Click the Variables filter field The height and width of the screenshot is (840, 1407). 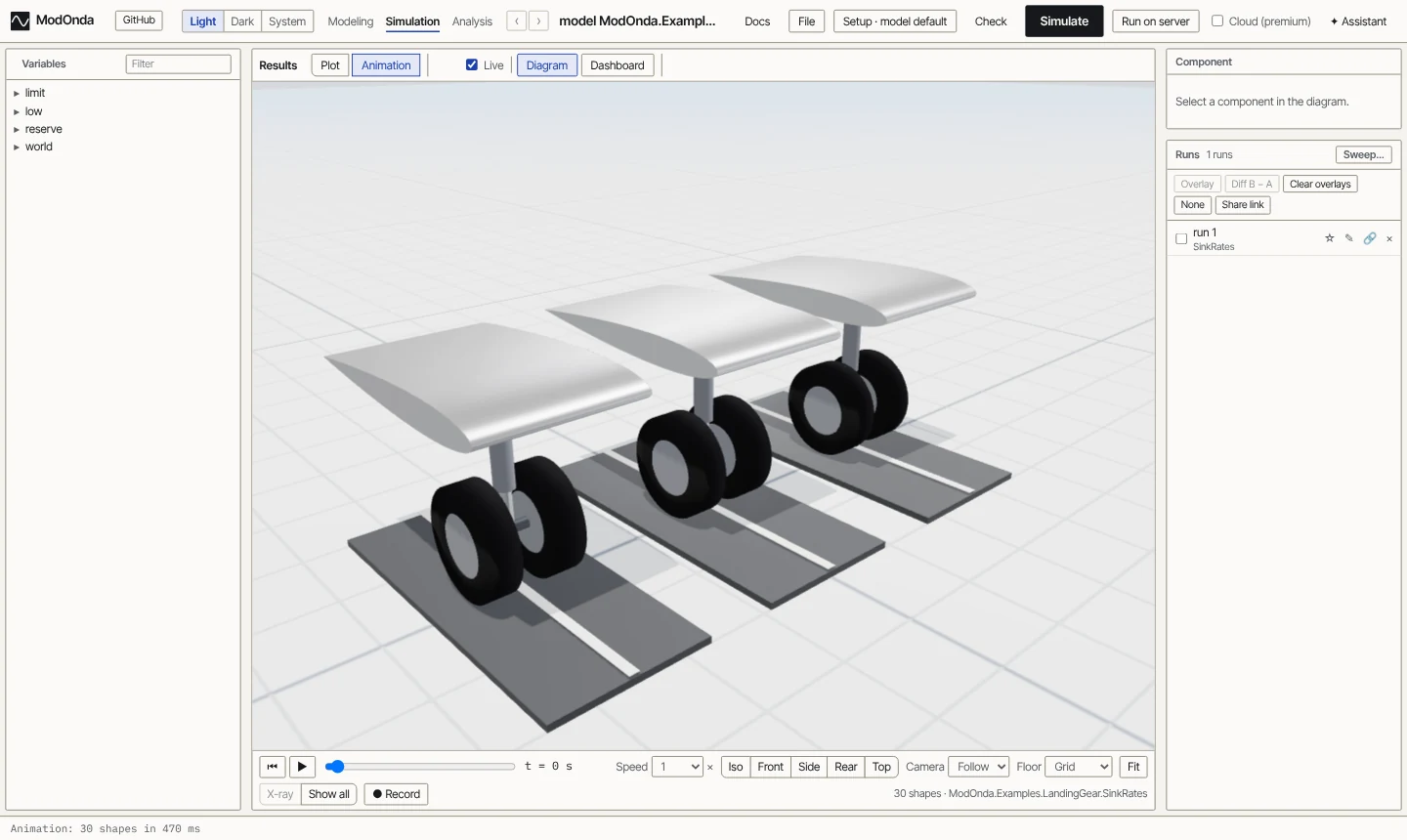tap(179, 63)
